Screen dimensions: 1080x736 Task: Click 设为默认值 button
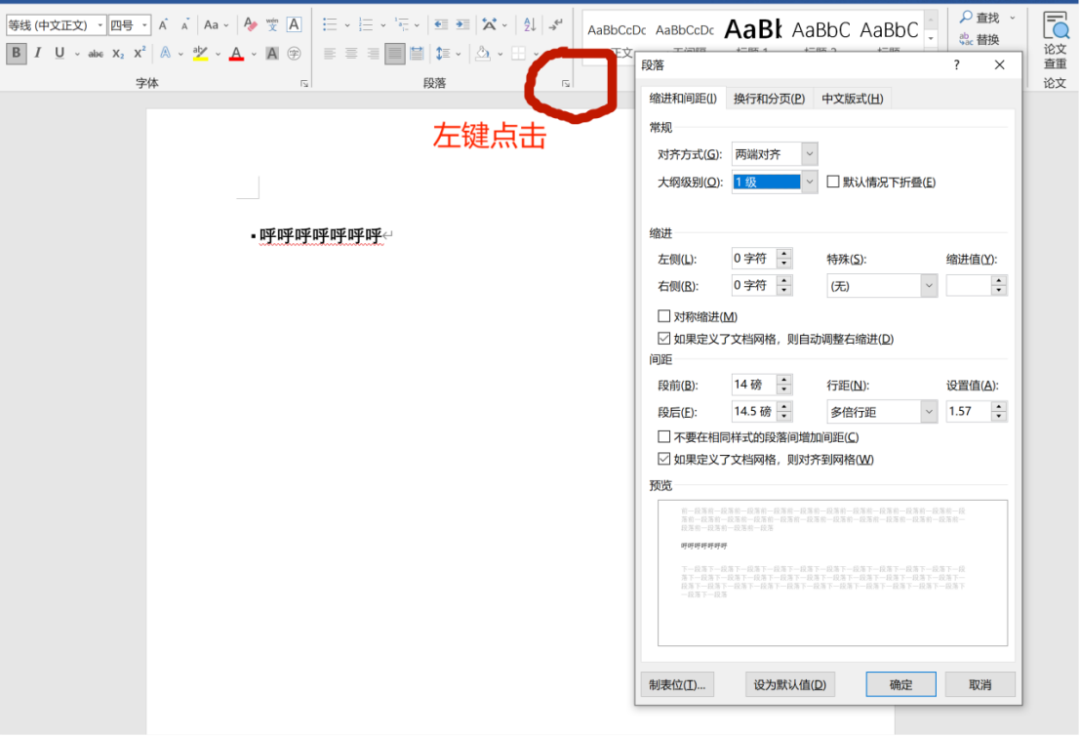(x=790, y=685)
